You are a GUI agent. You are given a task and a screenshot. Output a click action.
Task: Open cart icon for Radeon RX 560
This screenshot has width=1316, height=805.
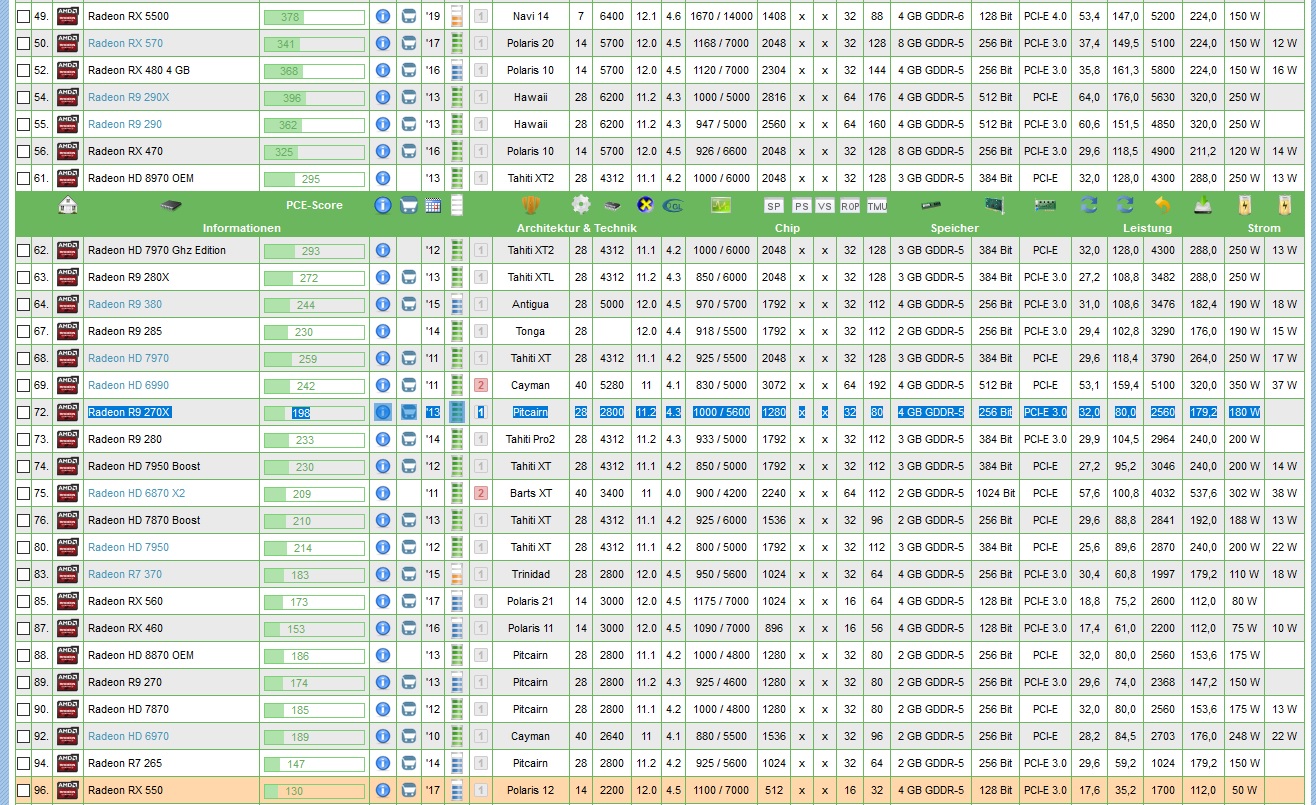pos(408,601)
